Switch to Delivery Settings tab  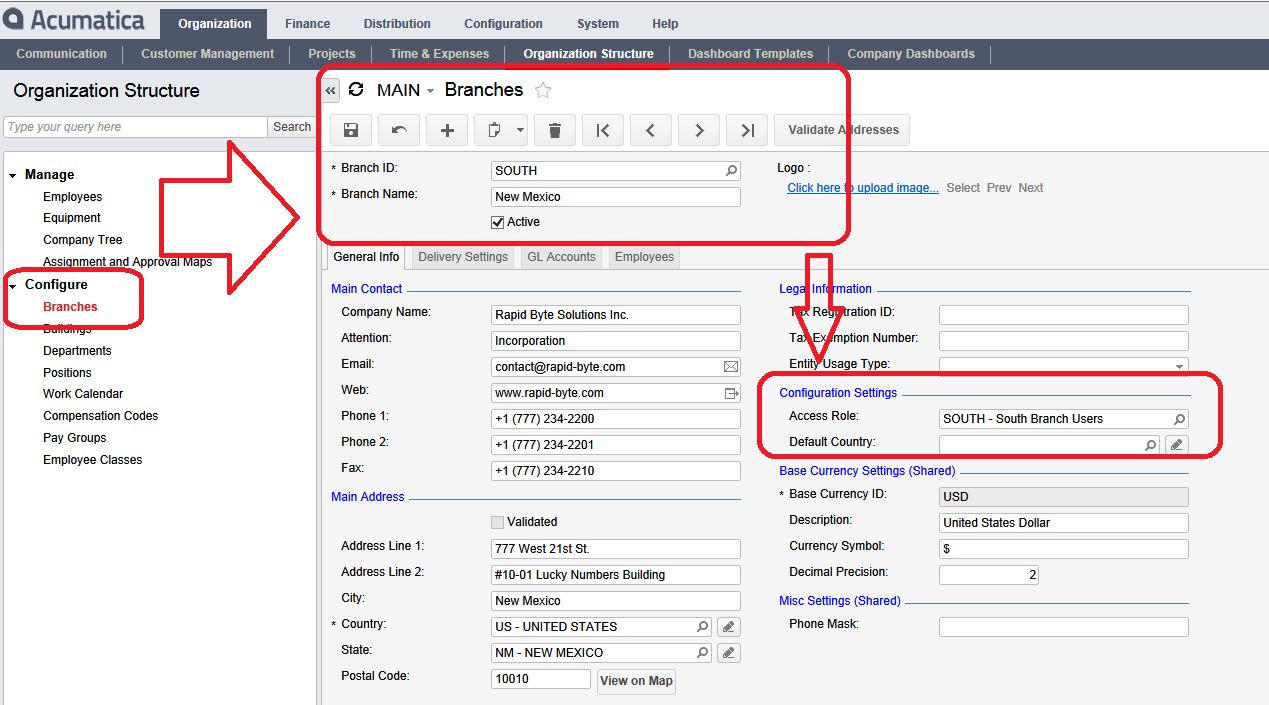463,257
